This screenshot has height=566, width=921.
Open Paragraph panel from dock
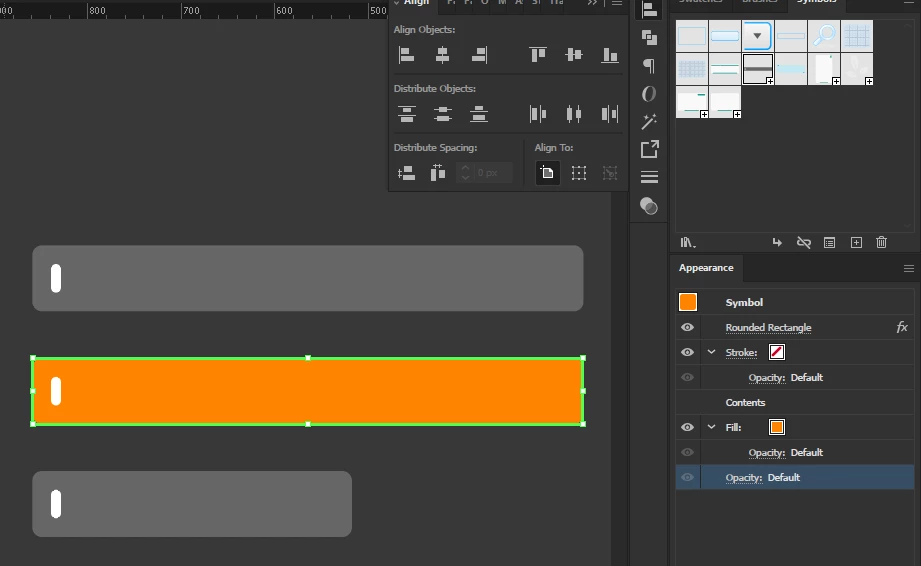click(x=649, y=66)
